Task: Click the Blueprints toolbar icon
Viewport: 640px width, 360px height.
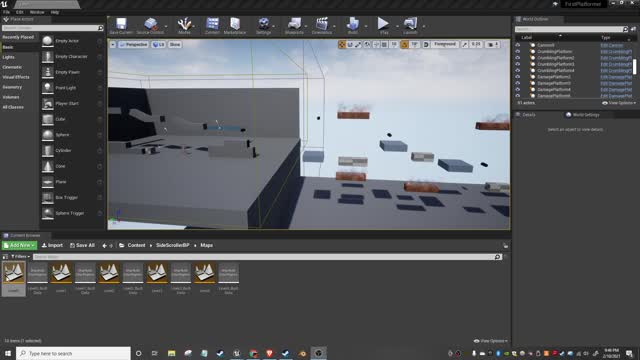Action: [294, 24]
